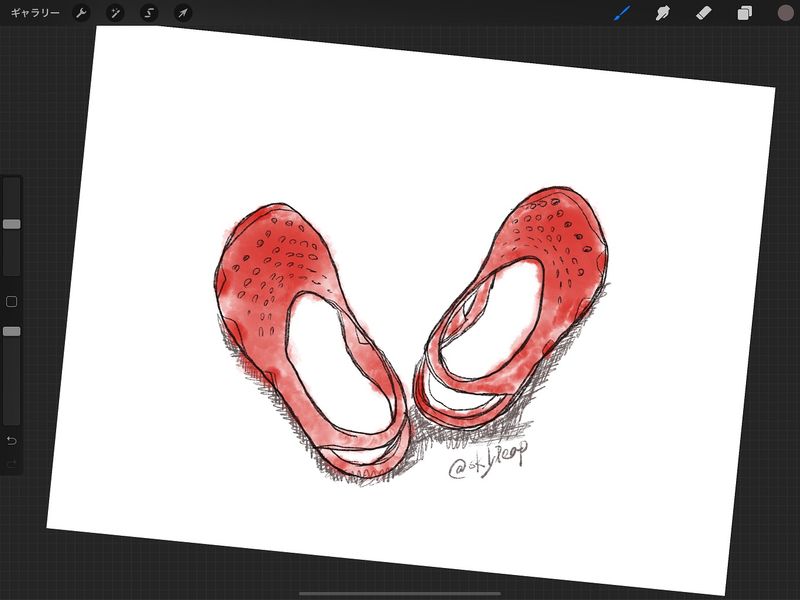Viewport: 800px width, 600px height.
Task: Activate the Selection tool
Action: pyautogui.click(x=149, y=13)
